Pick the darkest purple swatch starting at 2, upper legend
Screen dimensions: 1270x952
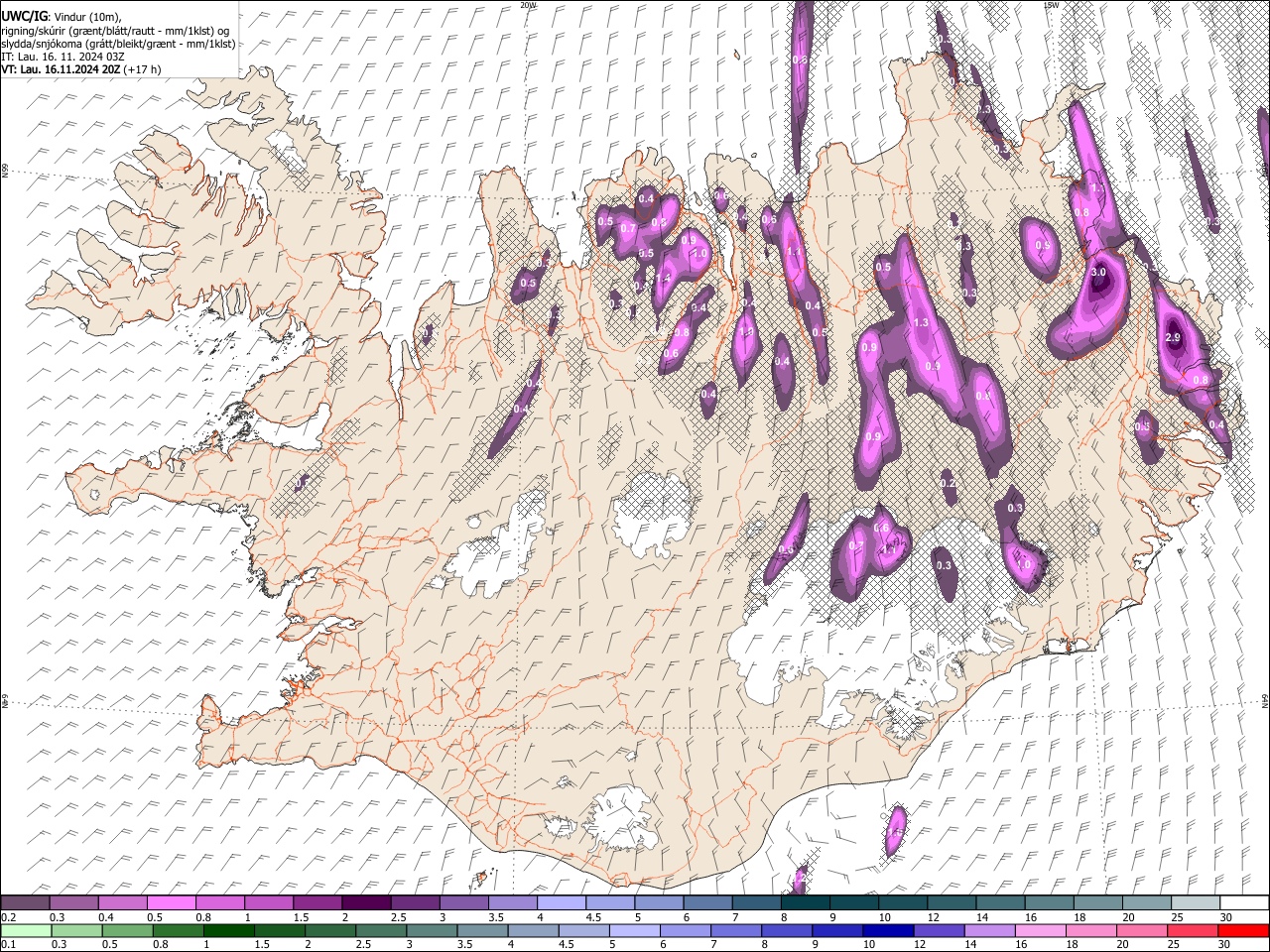(x=366, y=903)
